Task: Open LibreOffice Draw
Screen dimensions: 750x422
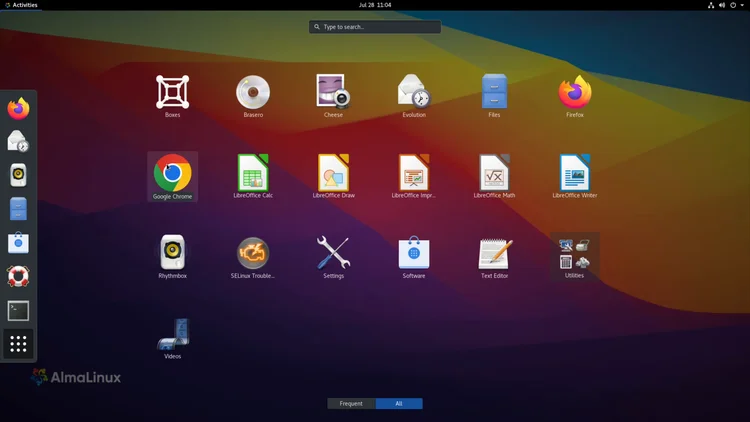Action: tap(333, 176)
